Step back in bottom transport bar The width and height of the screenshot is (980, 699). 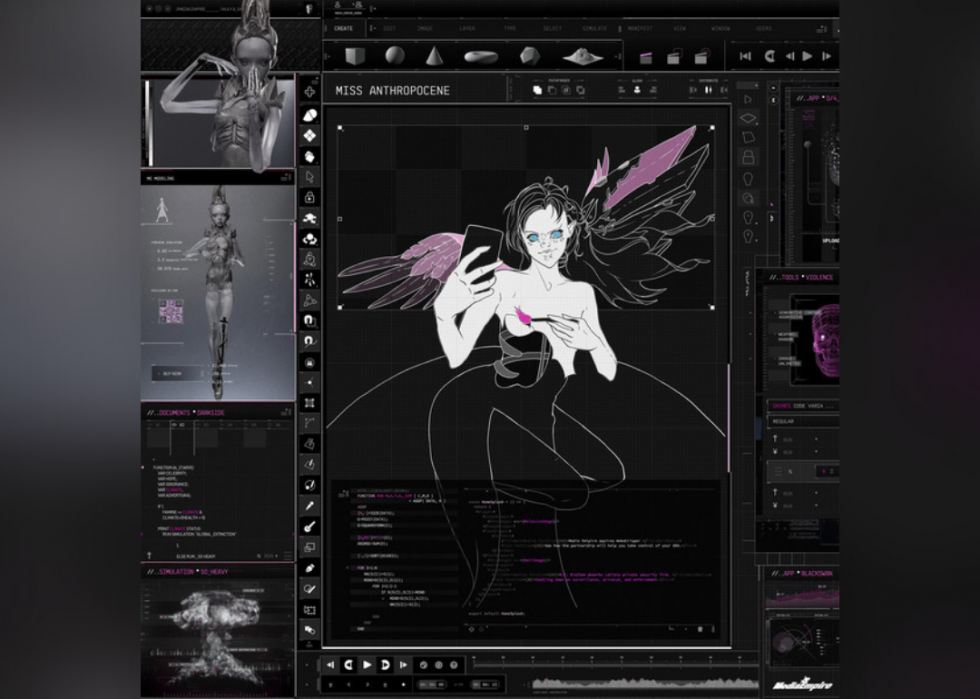[x=331, y=665]
